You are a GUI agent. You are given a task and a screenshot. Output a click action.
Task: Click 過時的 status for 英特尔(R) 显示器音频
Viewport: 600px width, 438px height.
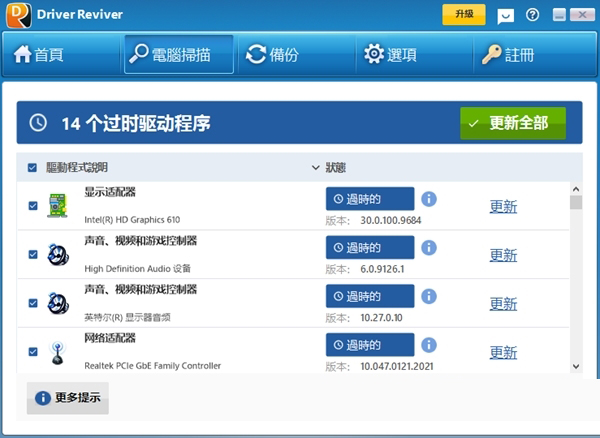[x=370, y=296]
